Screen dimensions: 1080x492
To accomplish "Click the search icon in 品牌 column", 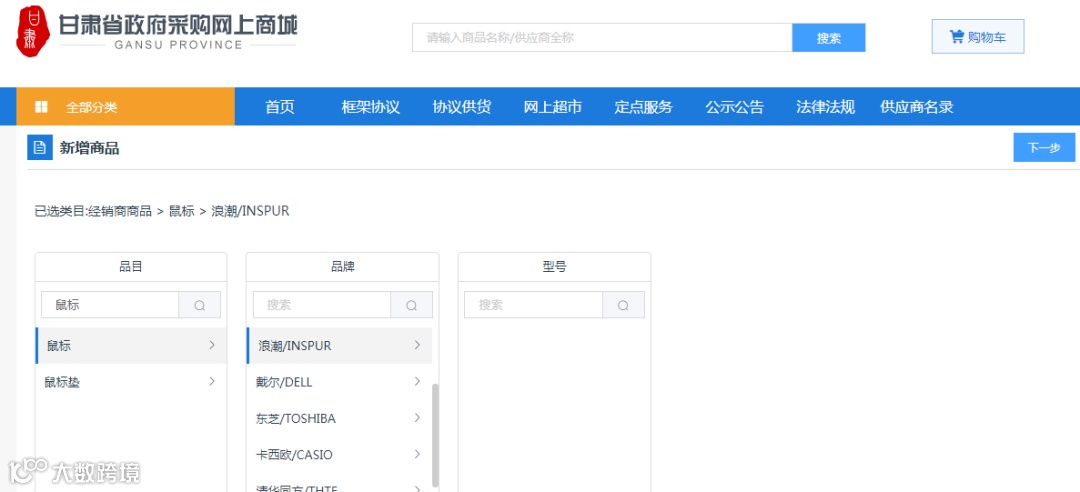I will pos(412,305).
